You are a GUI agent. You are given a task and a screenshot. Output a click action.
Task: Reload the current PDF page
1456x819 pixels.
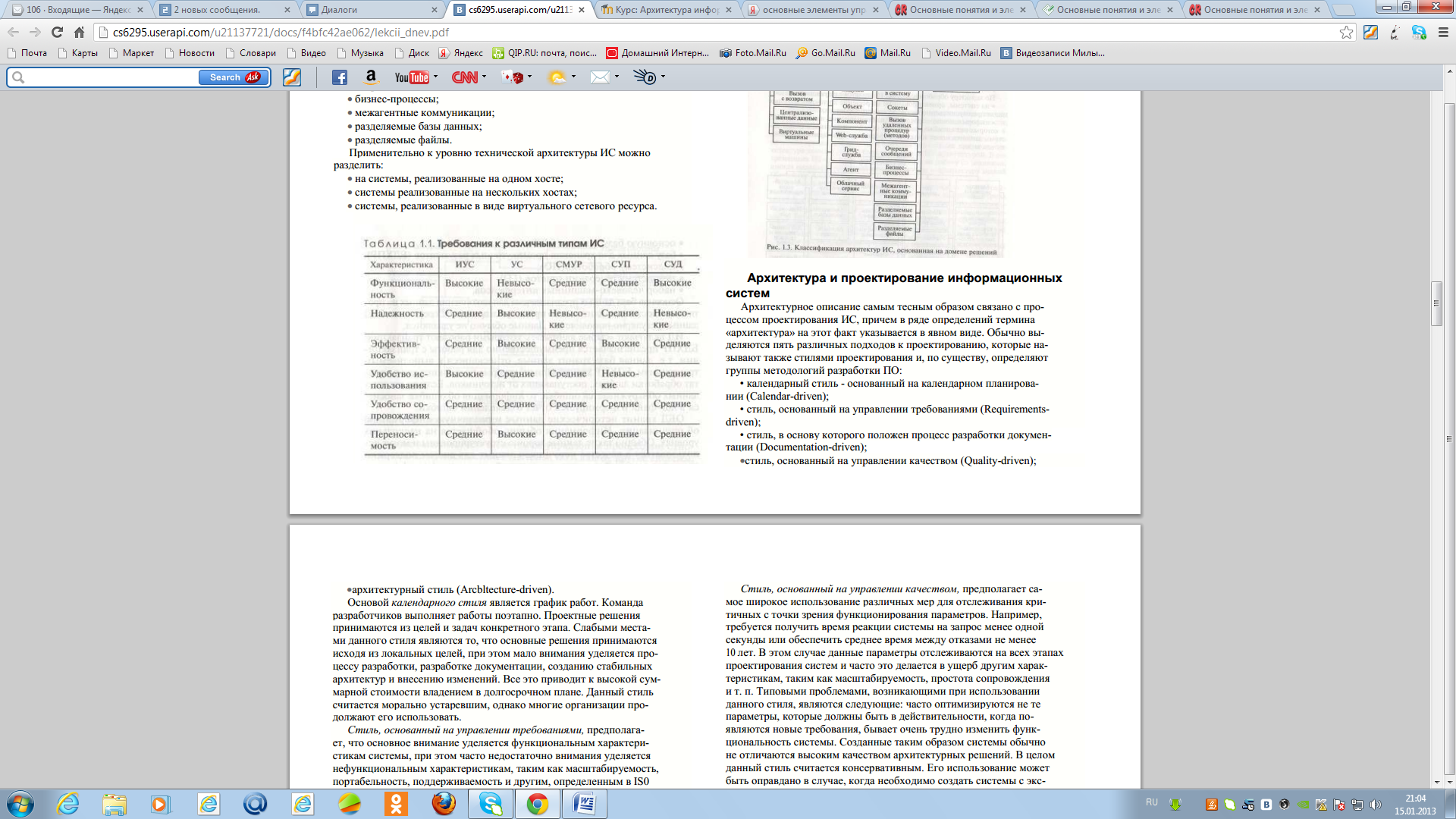57,33
